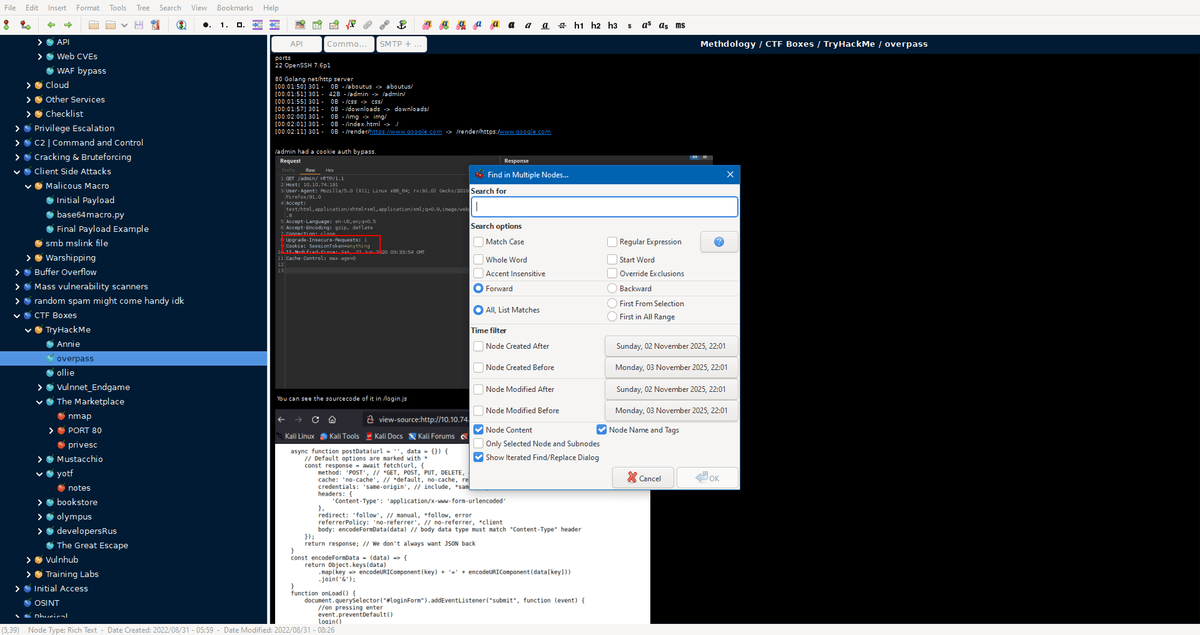Viewport: 1200px width, 635px height.
Task: Click the monospace 'ms' toolbar icon
Action: (680, 24)
